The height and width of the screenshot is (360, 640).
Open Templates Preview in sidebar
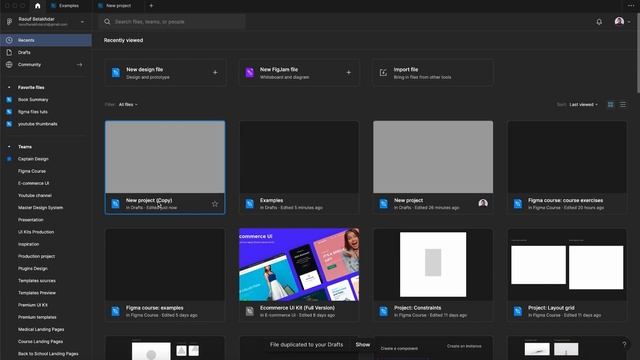coord(37,293)
